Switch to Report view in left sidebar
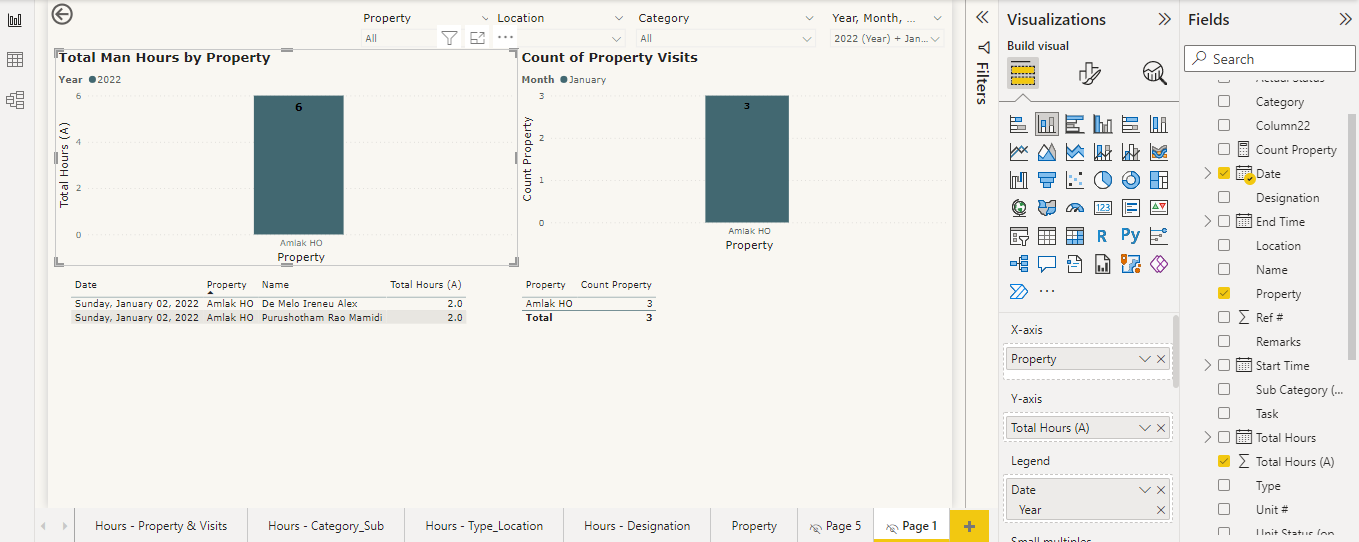Screen dimensions: 1359x542 pos(15,20)
